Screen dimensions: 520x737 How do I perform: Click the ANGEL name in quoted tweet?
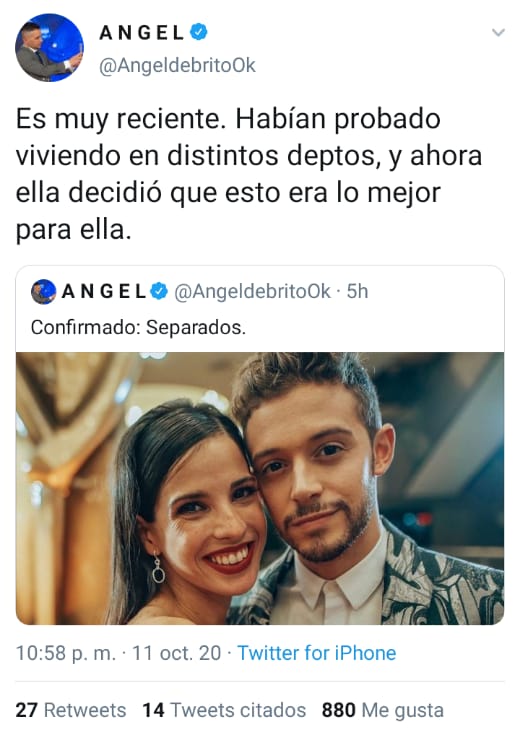tap(104, 291)
